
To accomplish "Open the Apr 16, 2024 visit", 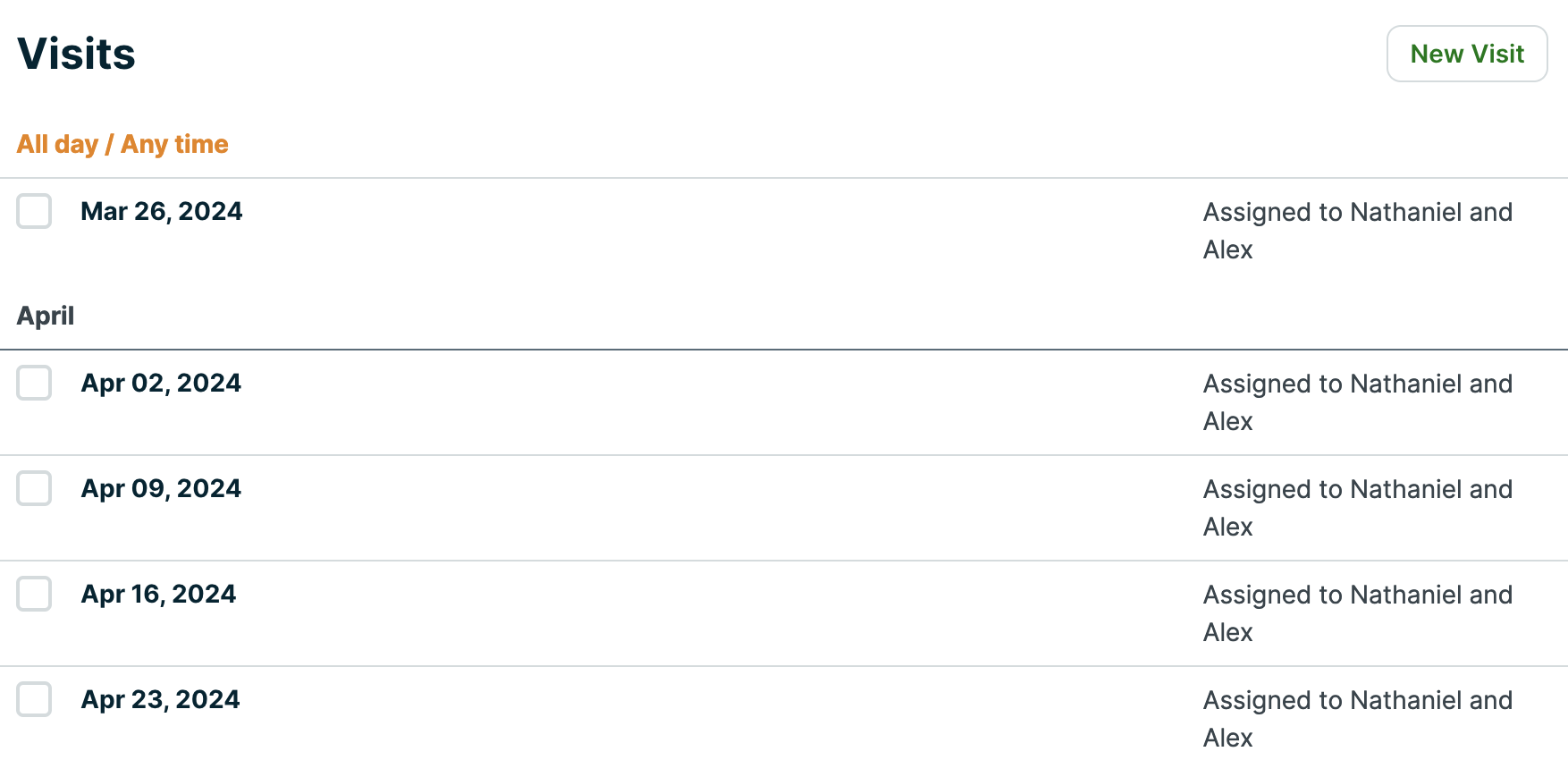I will pyautogui.click(x=158, y=595).
